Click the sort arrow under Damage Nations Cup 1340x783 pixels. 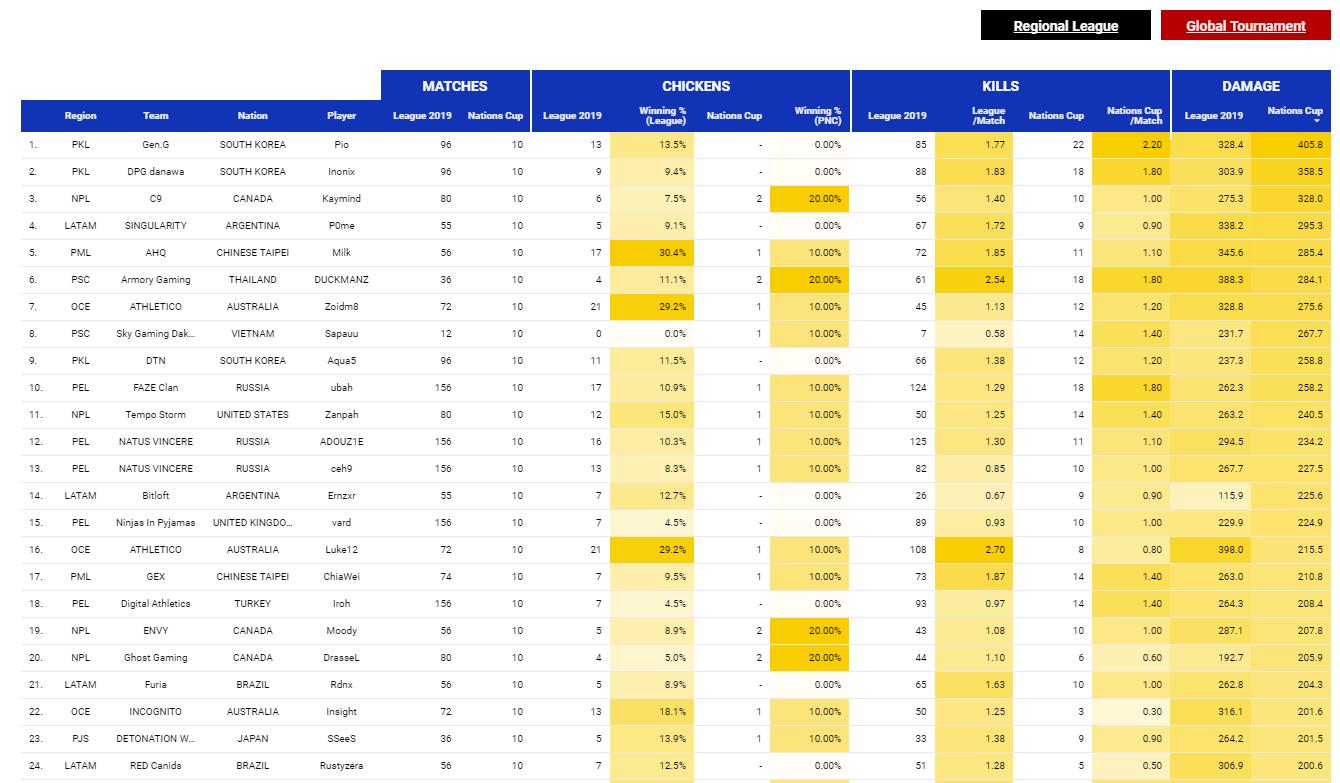[1317, 121]
